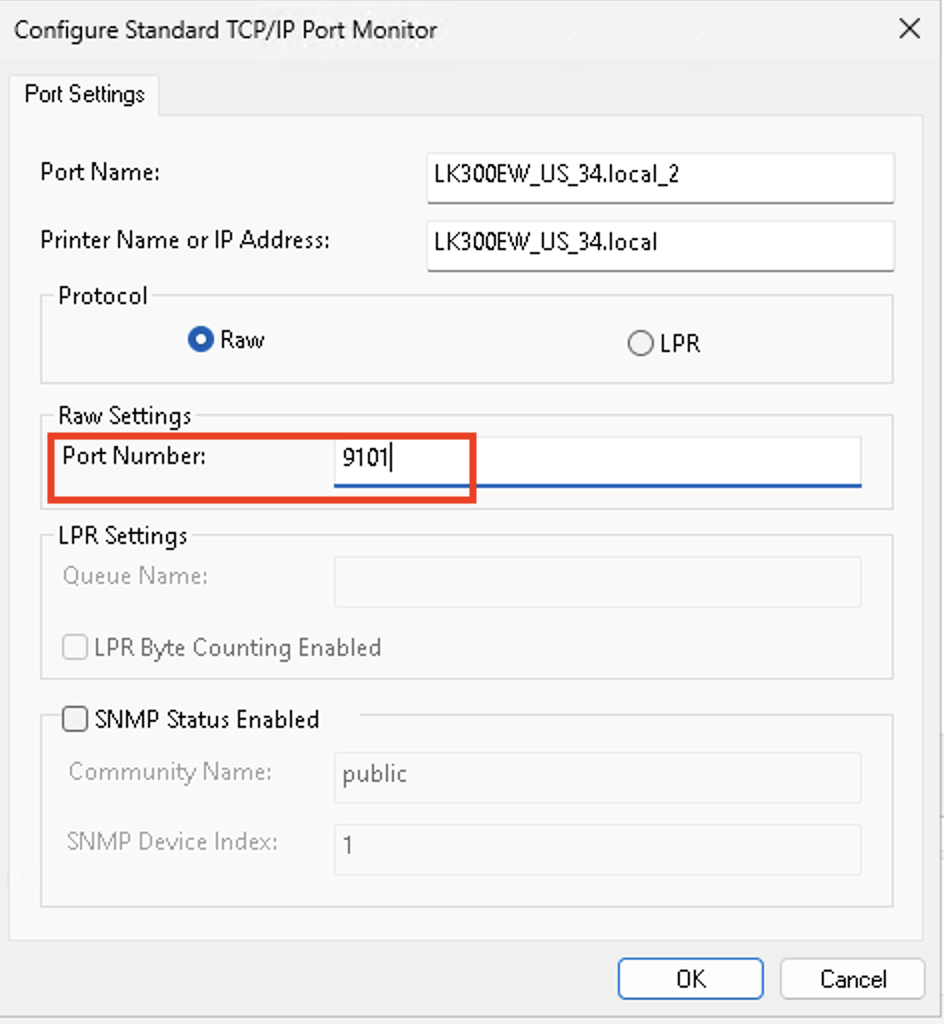Close the Configure Standard TCP/IP dialog

point(909,29)
